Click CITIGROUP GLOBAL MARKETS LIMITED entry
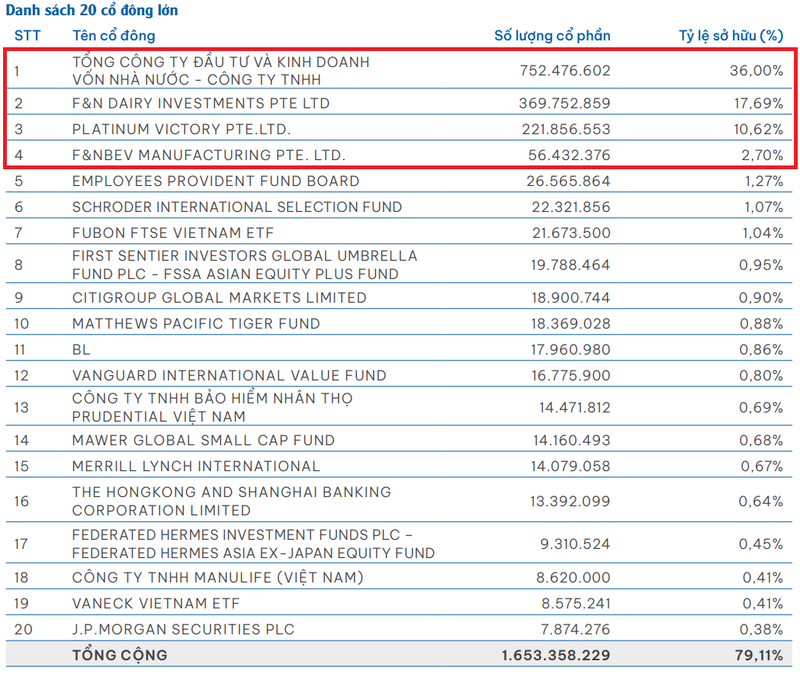This screenshot has width=800, height=674. point(219,298)
